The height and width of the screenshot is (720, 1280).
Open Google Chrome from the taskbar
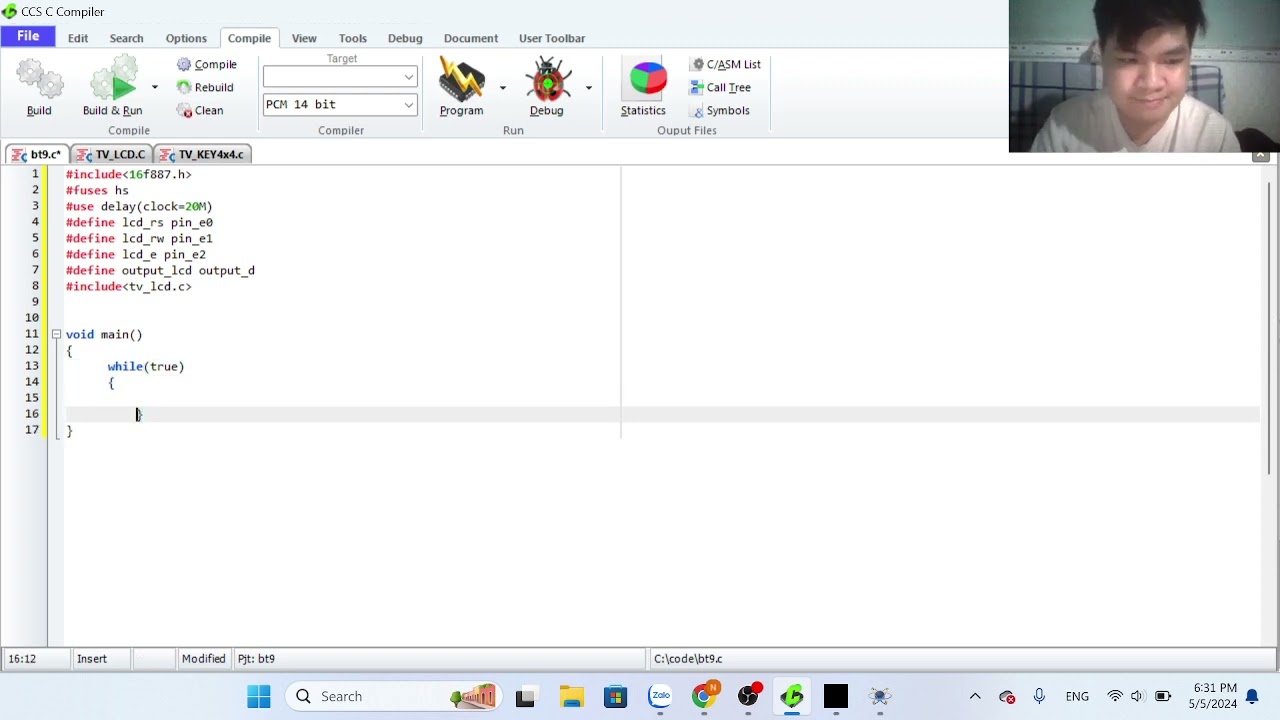coord(704,696)
